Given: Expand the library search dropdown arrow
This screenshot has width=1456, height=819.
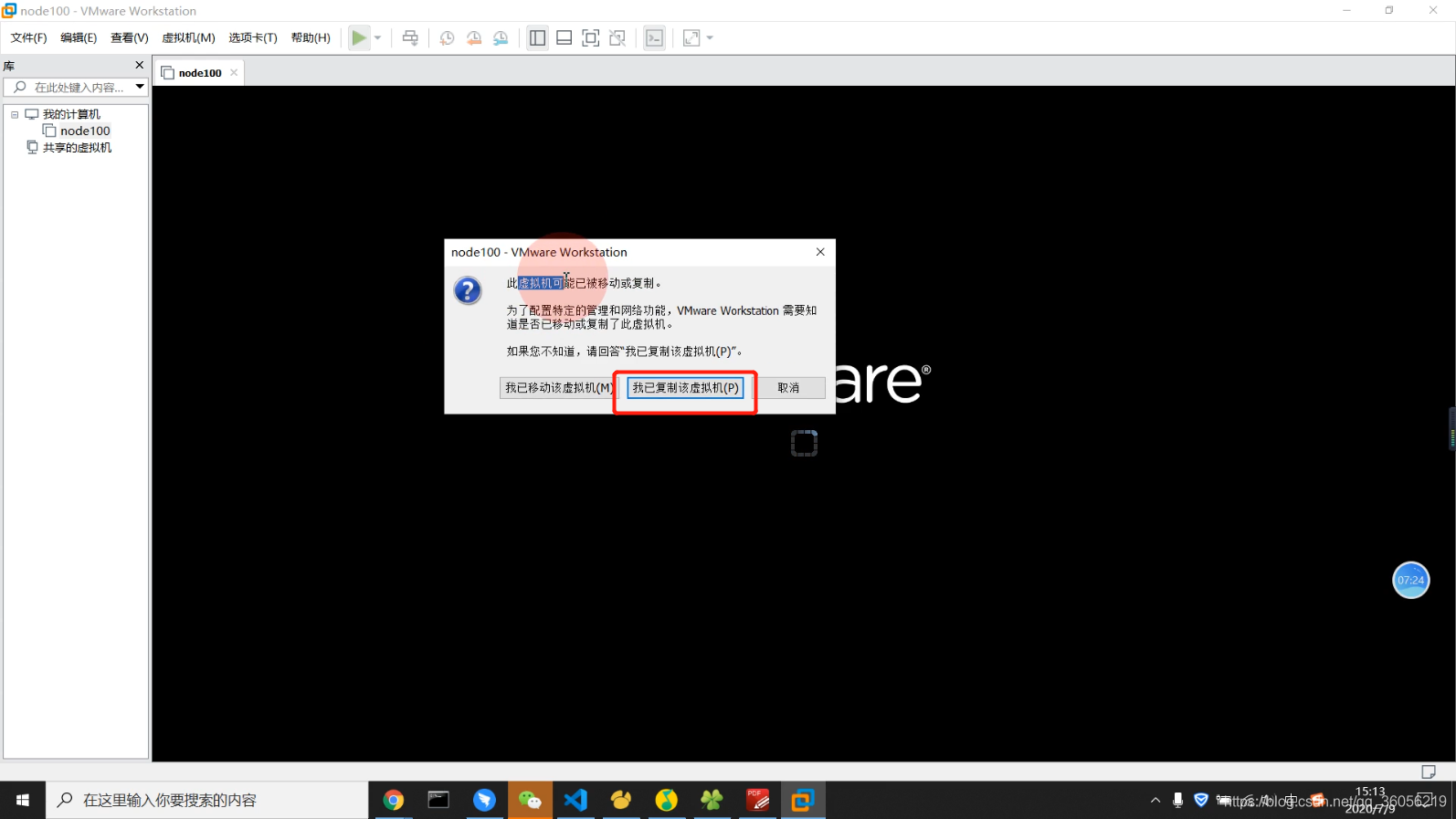Looking at the screenshot, I should click(x=140, y=87).
